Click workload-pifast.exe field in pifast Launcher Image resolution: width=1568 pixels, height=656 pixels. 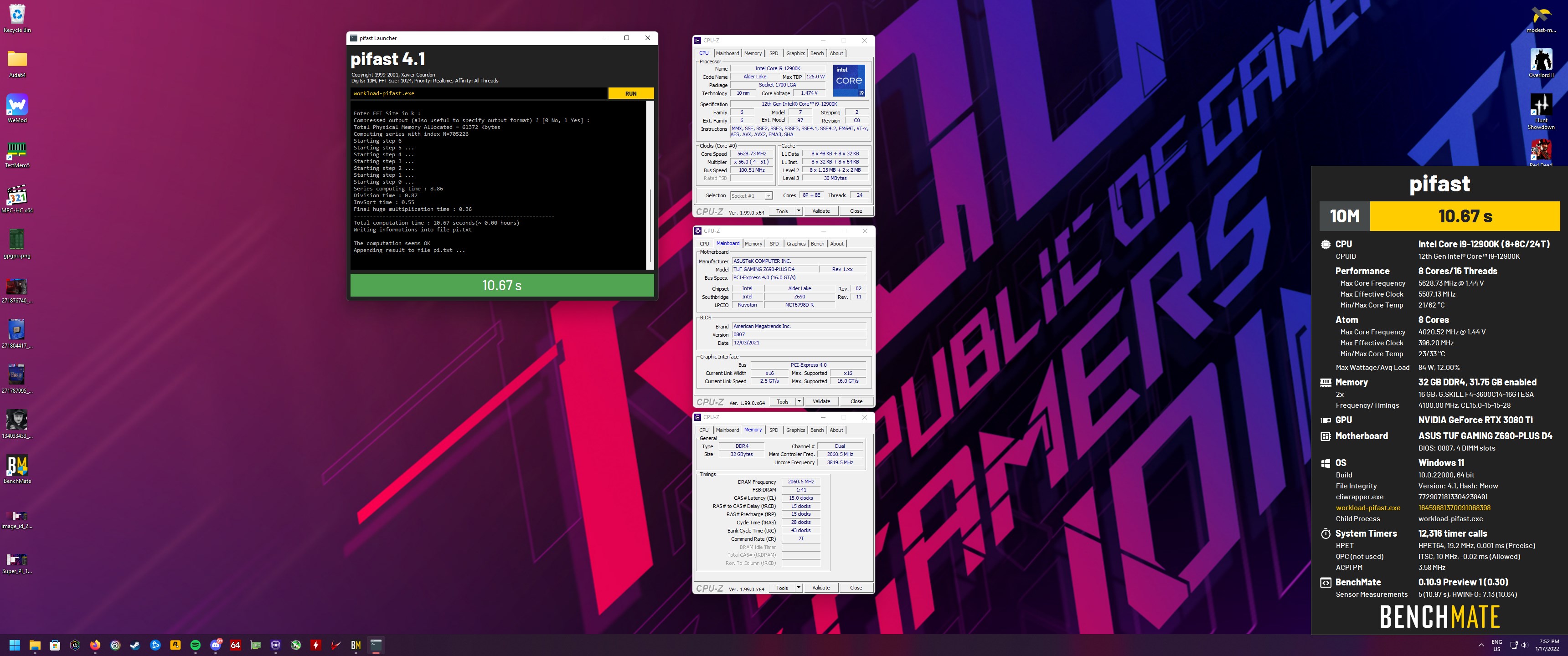click(479, 94)
